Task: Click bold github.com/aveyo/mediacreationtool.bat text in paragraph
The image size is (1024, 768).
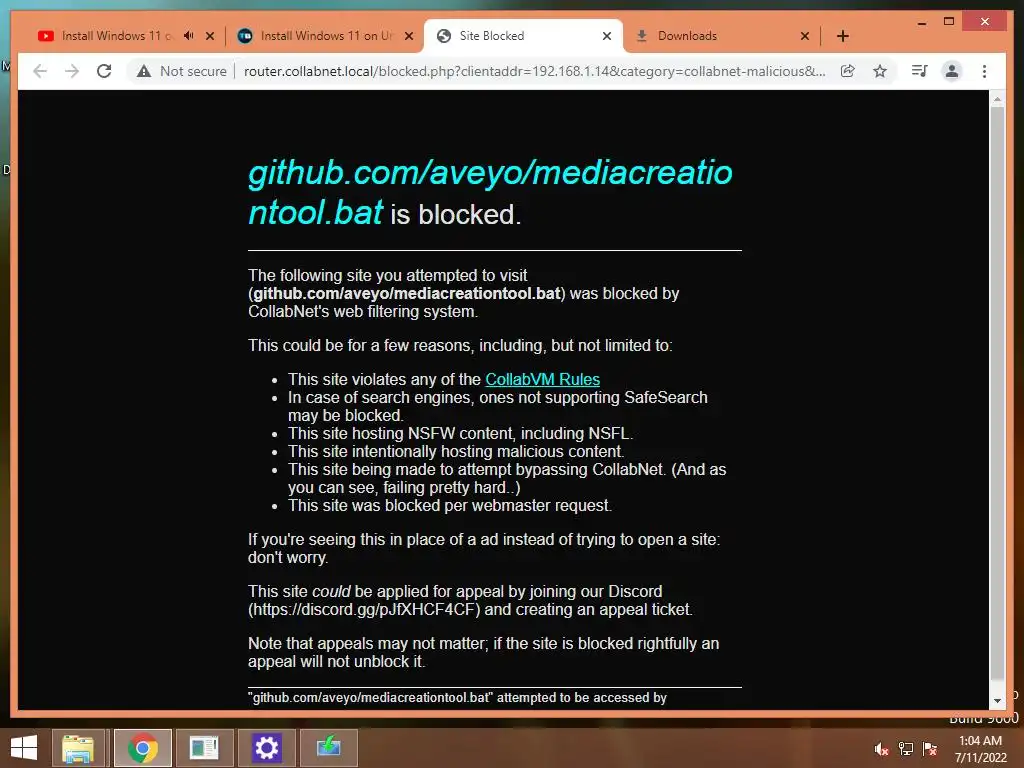Action: (x=407, y=293)
